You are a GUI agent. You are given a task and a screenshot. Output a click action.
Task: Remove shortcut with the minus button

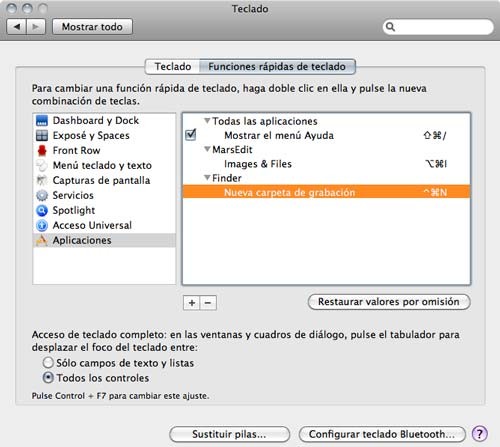click(x=208, y=303)
